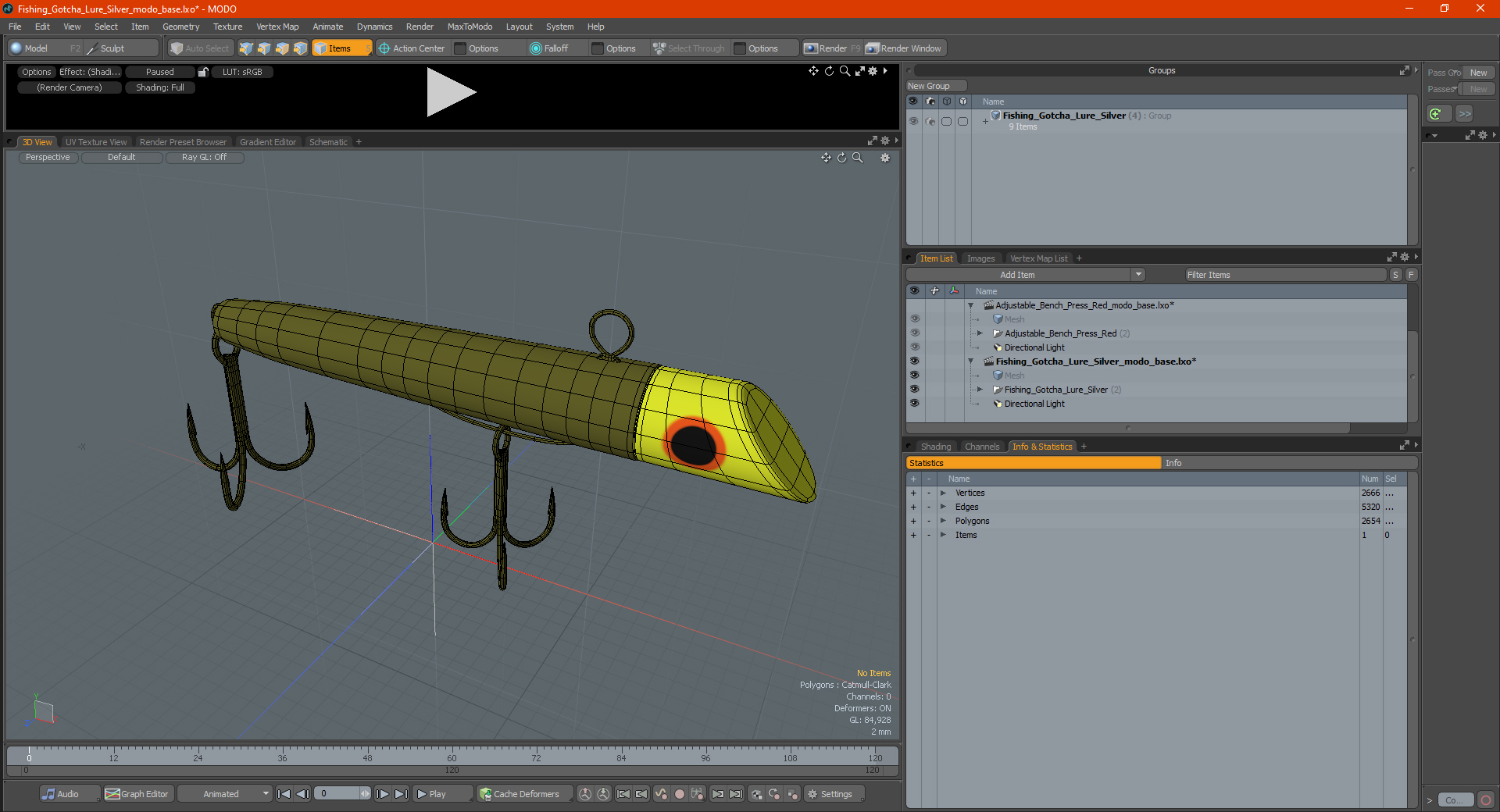Open the Animated keying dropdown
The height and width of the screenshot is (812, 1500).
(225, 794)
